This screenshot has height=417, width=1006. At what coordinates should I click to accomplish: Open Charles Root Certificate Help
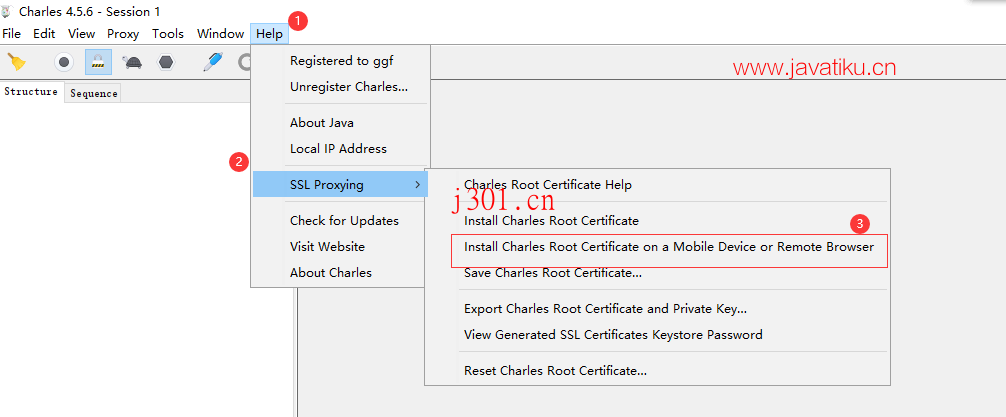tap(658, 185)
